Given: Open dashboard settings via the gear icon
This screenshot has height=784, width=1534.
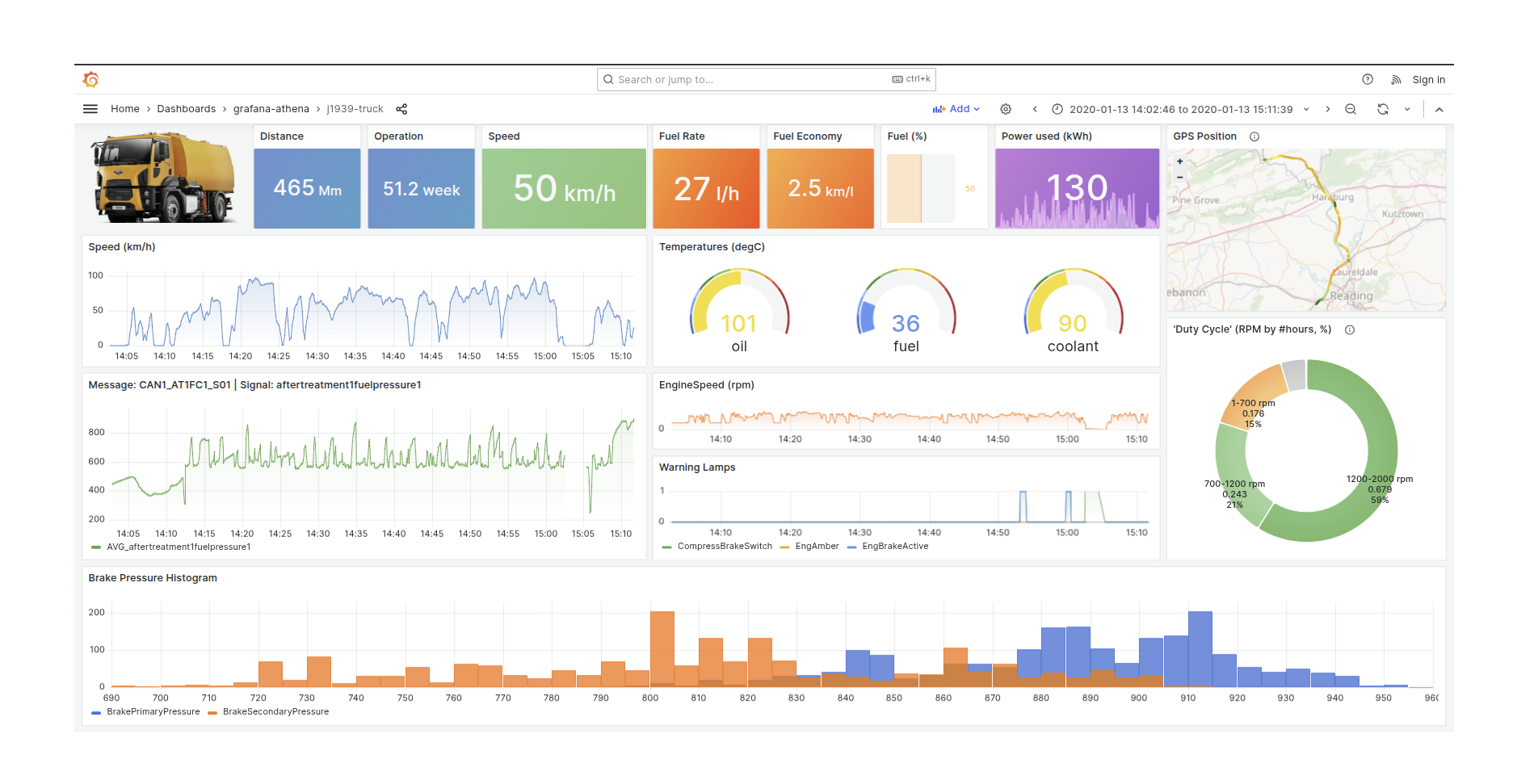Looking at the screenshot, I should click(1006, 108).
